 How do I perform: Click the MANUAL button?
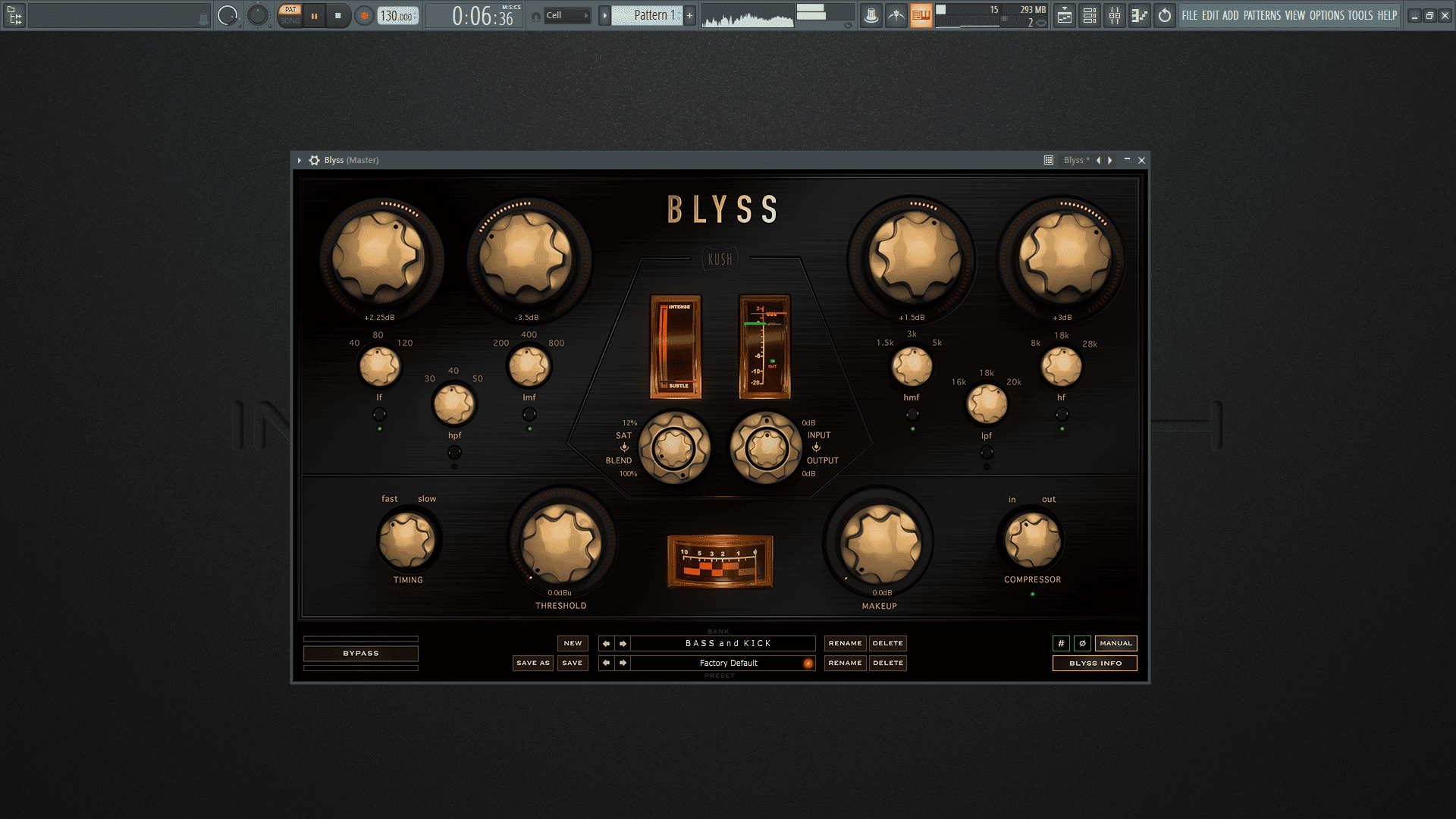pyautogui.click(x=1116, y=643)
